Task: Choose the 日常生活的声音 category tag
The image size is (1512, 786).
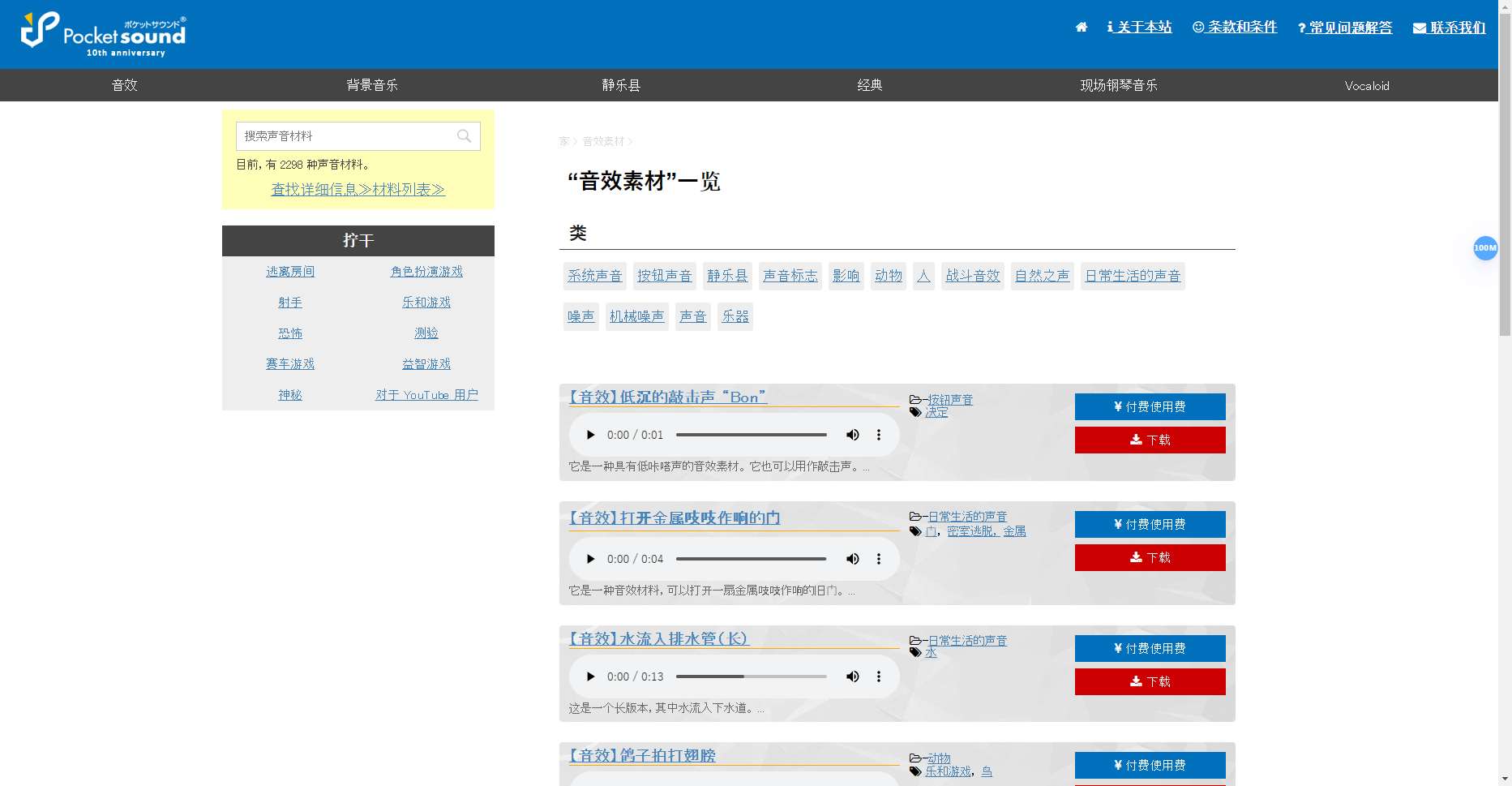Action: [1133, 276]
